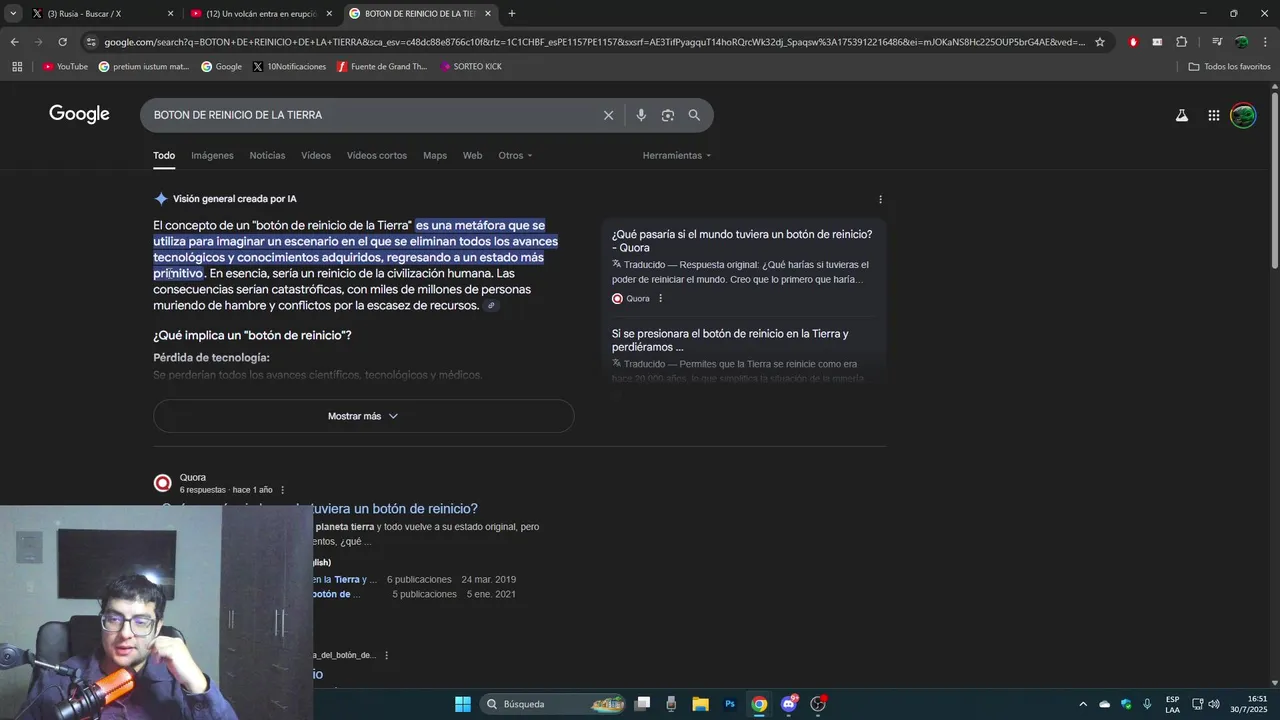Screen dimensions: 1280x720
Task: Open the tab search dropdown arrow
Action: [13, 14]
